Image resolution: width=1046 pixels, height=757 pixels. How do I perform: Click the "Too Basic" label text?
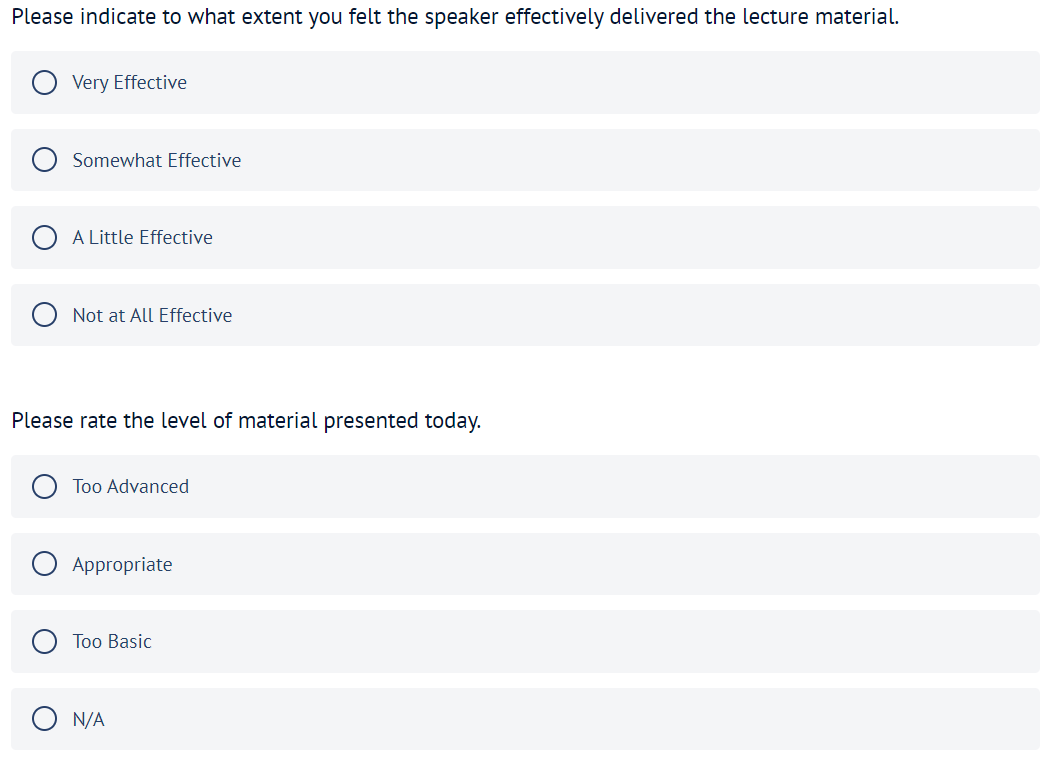[112, 641]
